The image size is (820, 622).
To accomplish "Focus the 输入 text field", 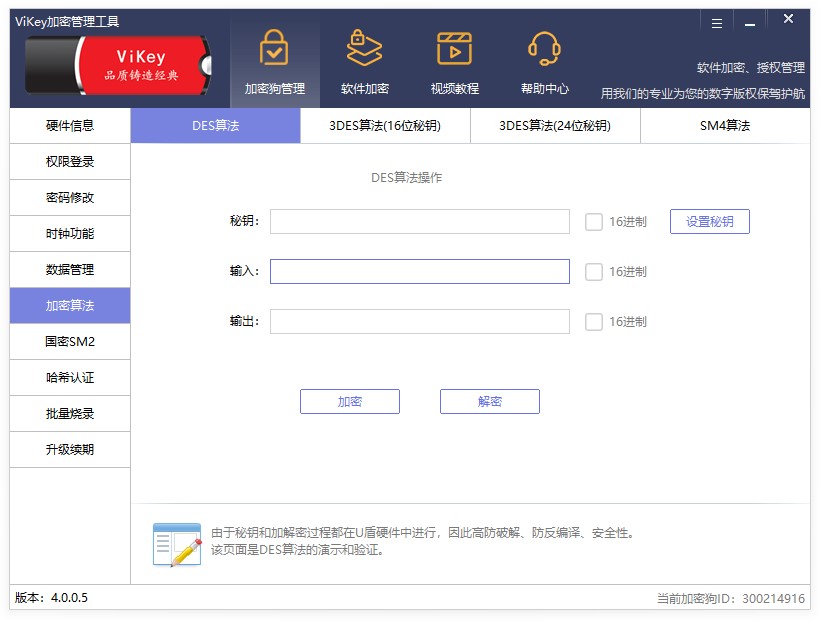I will pyautogui.click(x=419, y=272).
